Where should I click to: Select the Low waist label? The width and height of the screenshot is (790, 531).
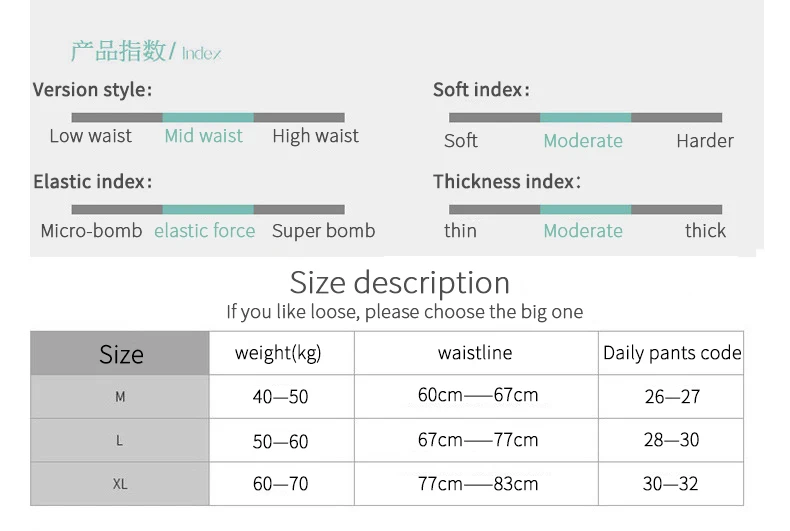coord(91,136)
